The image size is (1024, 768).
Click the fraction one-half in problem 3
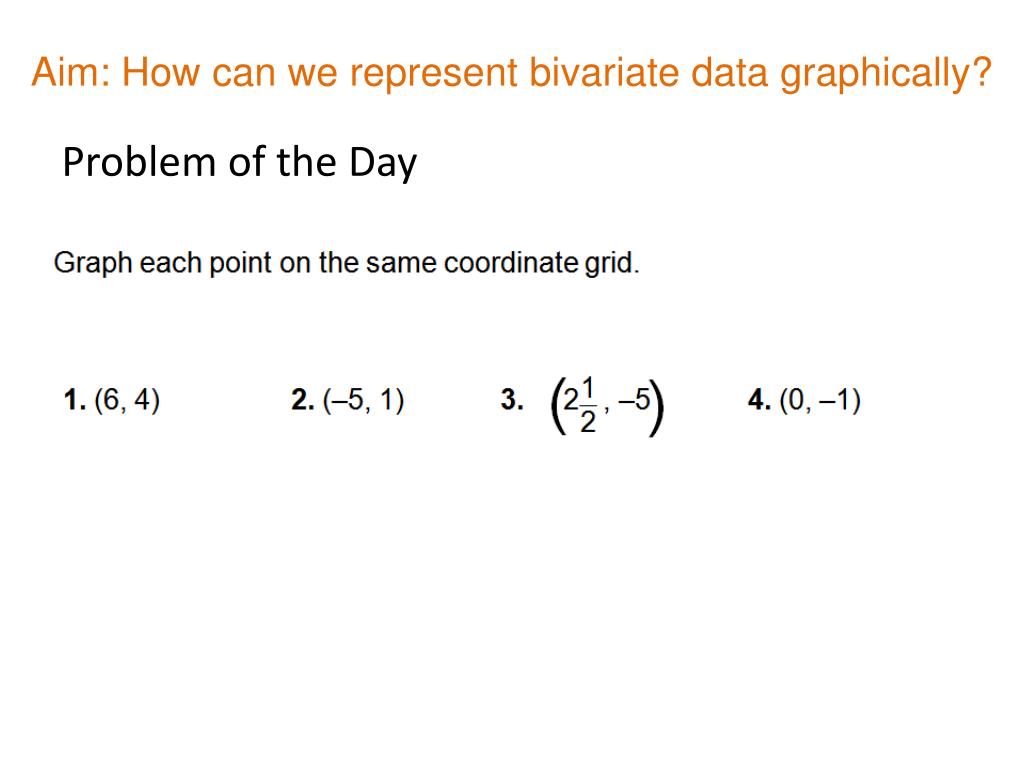[x=588, y=405]
